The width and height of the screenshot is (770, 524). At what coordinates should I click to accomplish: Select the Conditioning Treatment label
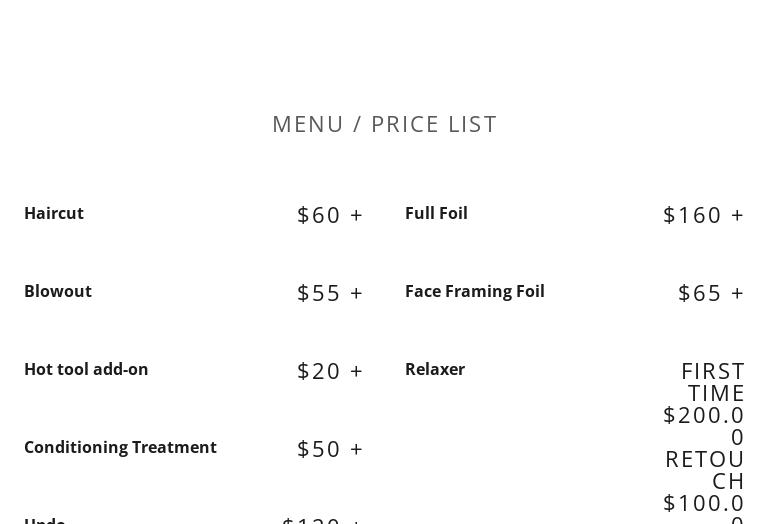(120, 447)
